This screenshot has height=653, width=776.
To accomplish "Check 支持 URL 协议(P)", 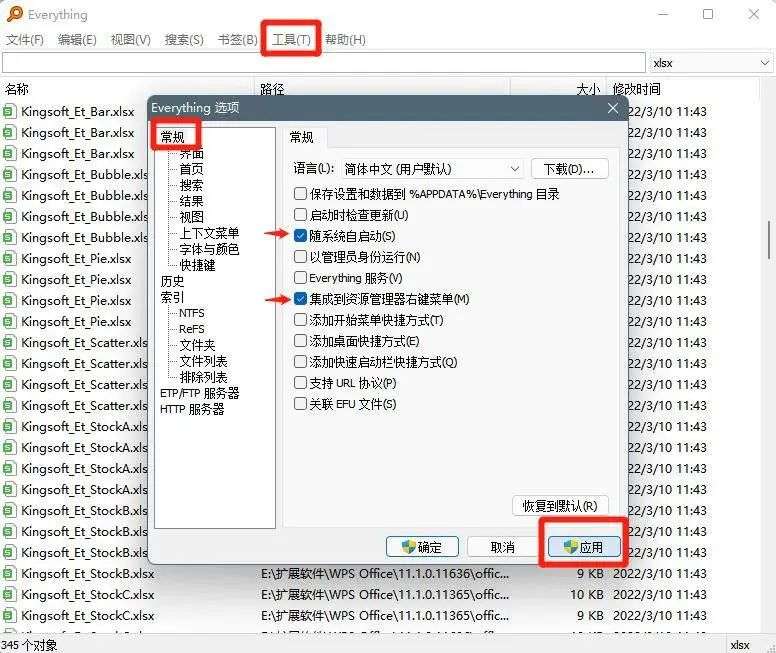I will pyautogui.click(x=300, y=383).
